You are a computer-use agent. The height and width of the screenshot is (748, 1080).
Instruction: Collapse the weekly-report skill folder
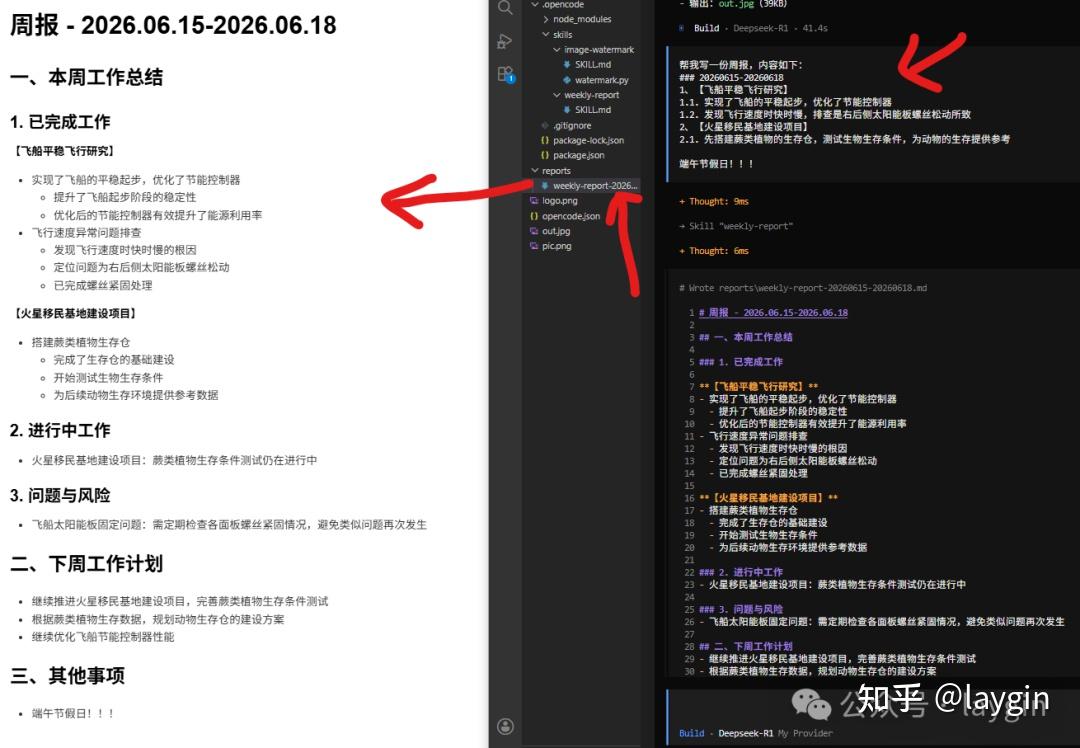557,95
